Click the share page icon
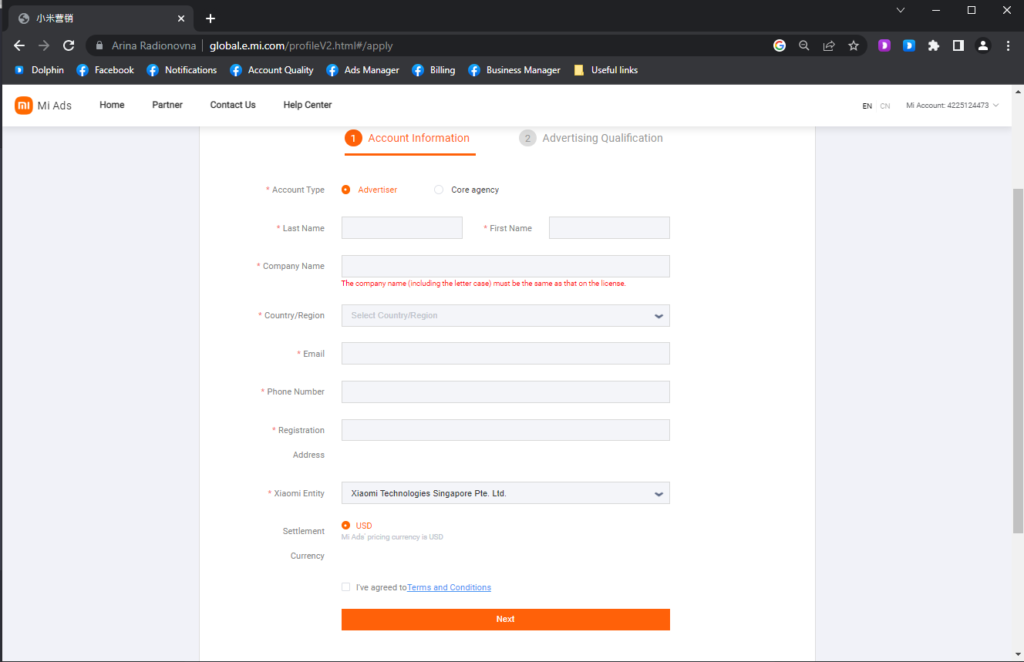 click(x=829, y=46)
